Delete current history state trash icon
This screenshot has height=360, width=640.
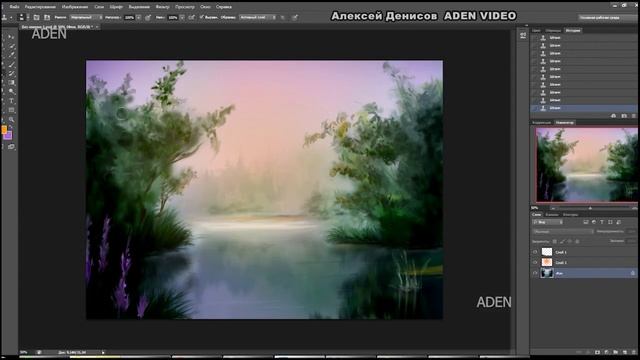click(633, 116)
